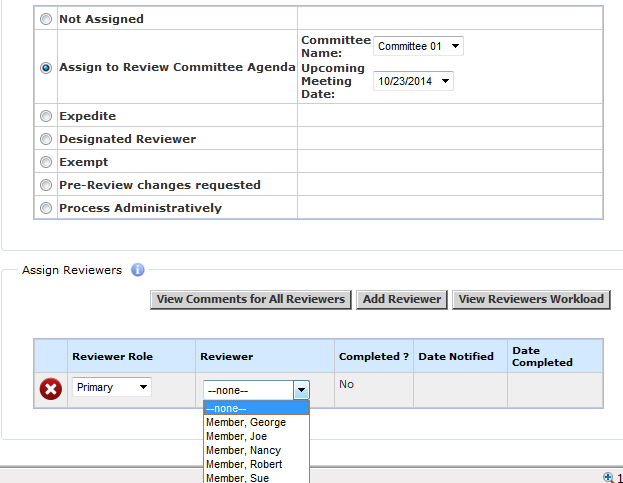Select Member, Nancy from reviewer list
The width and height of the screenshot is (623, 483).
(x=256, y=450)
